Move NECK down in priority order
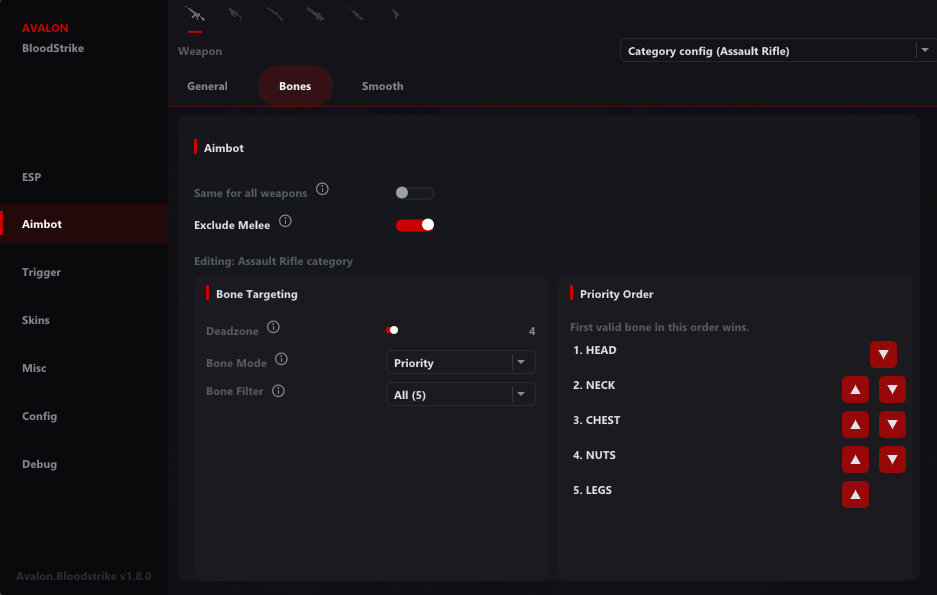The height and width of the screenshot is (595, 937). (892, 389)
